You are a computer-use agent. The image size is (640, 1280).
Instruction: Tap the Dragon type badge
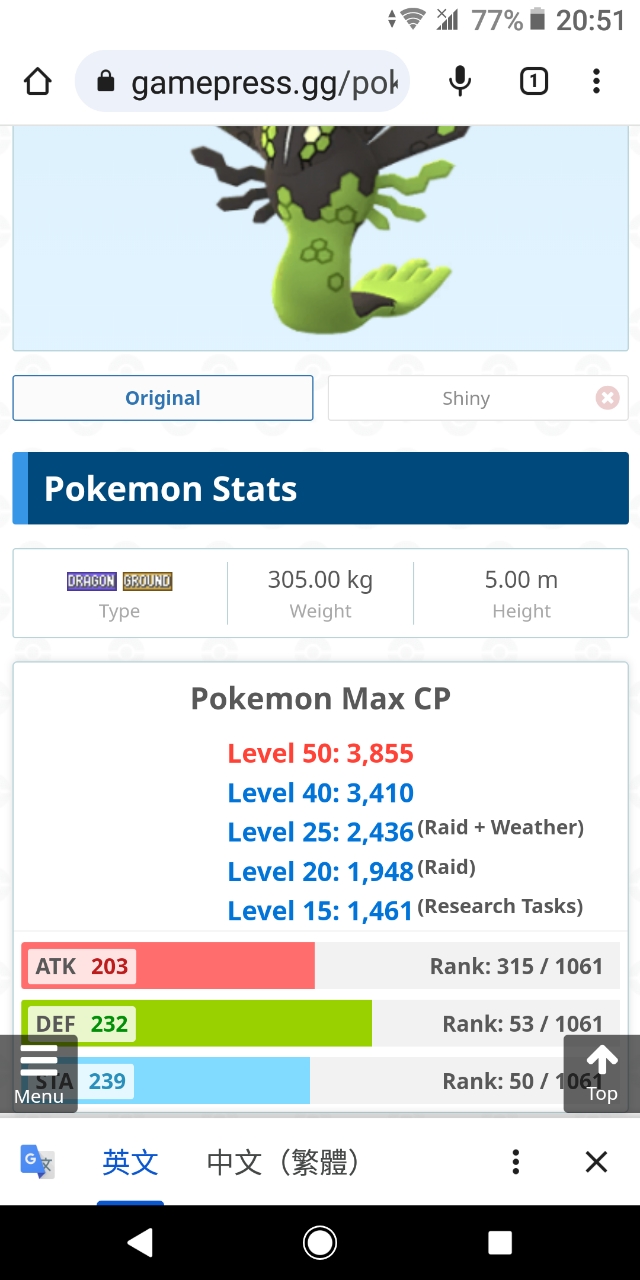coord(92,581)
